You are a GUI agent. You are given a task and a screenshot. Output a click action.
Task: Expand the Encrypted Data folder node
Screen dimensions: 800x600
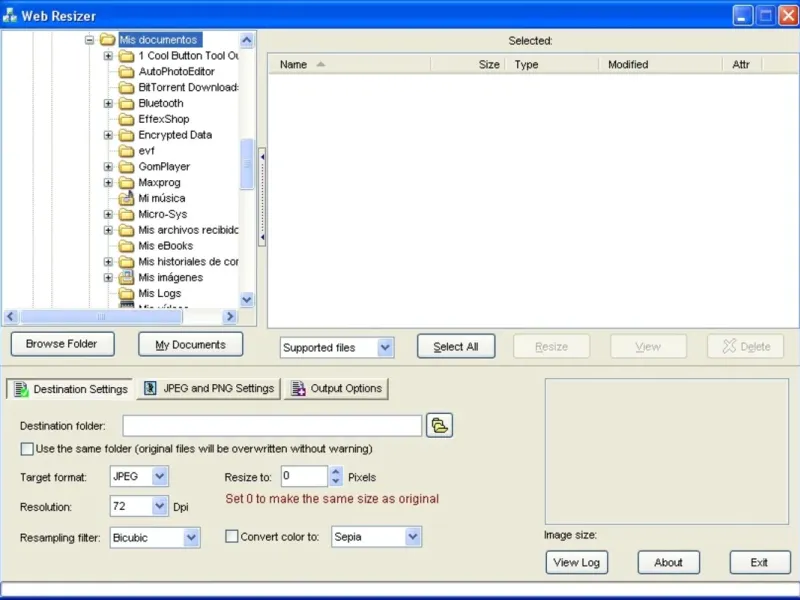[108, 135]
